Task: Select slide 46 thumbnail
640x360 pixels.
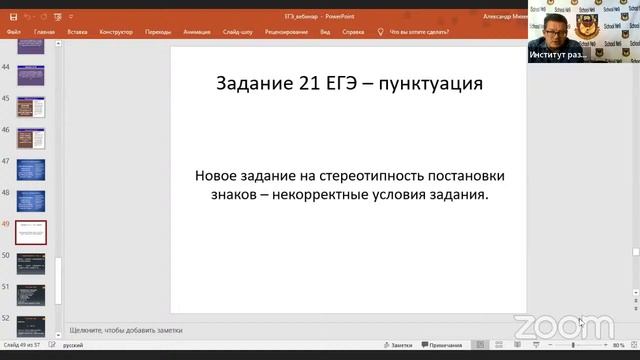Action: coord(31,138)
